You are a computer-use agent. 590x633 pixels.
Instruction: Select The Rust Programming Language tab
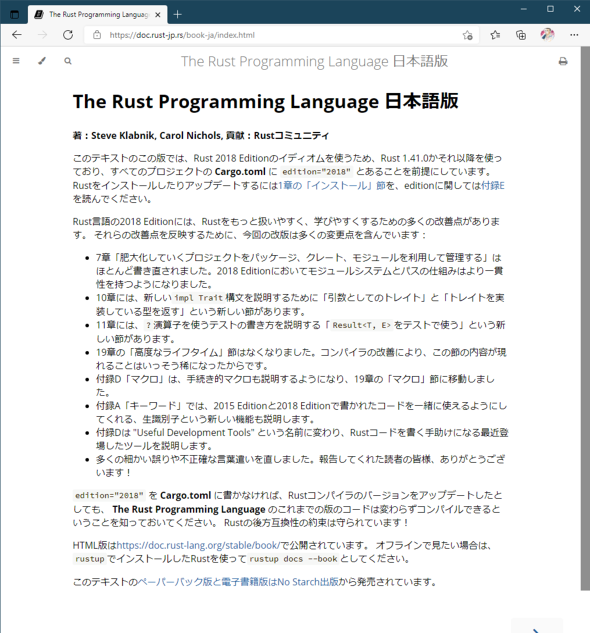98,15
